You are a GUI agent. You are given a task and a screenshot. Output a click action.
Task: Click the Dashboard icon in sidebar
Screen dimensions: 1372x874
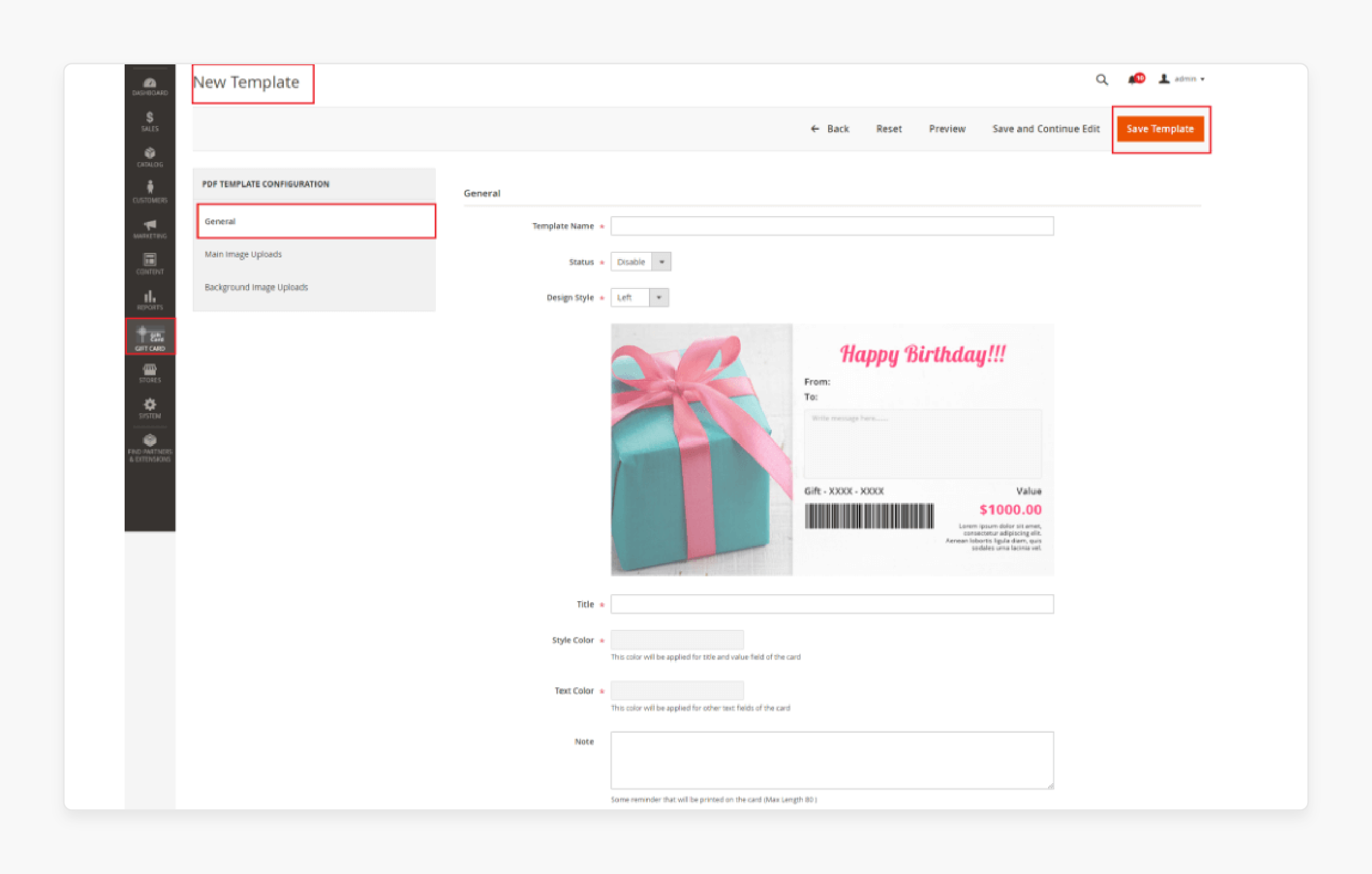pyautogui.click(x=149, y=86)
